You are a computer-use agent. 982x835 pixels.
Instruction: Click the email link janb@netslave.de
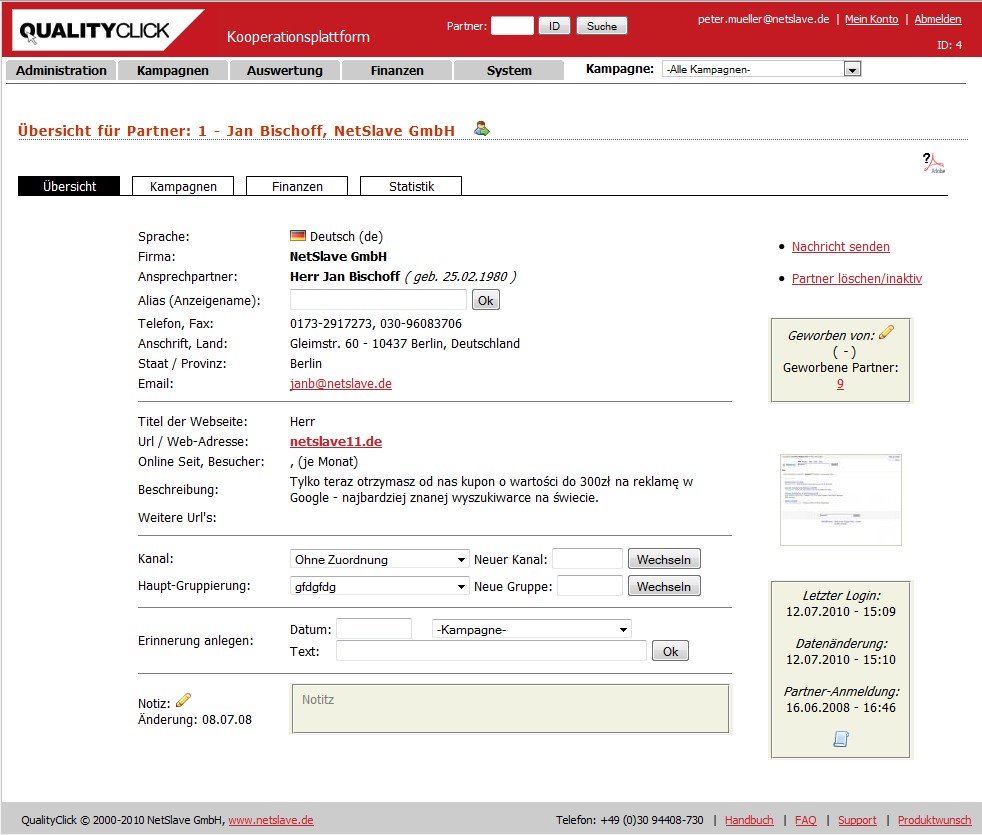(341, 383)
